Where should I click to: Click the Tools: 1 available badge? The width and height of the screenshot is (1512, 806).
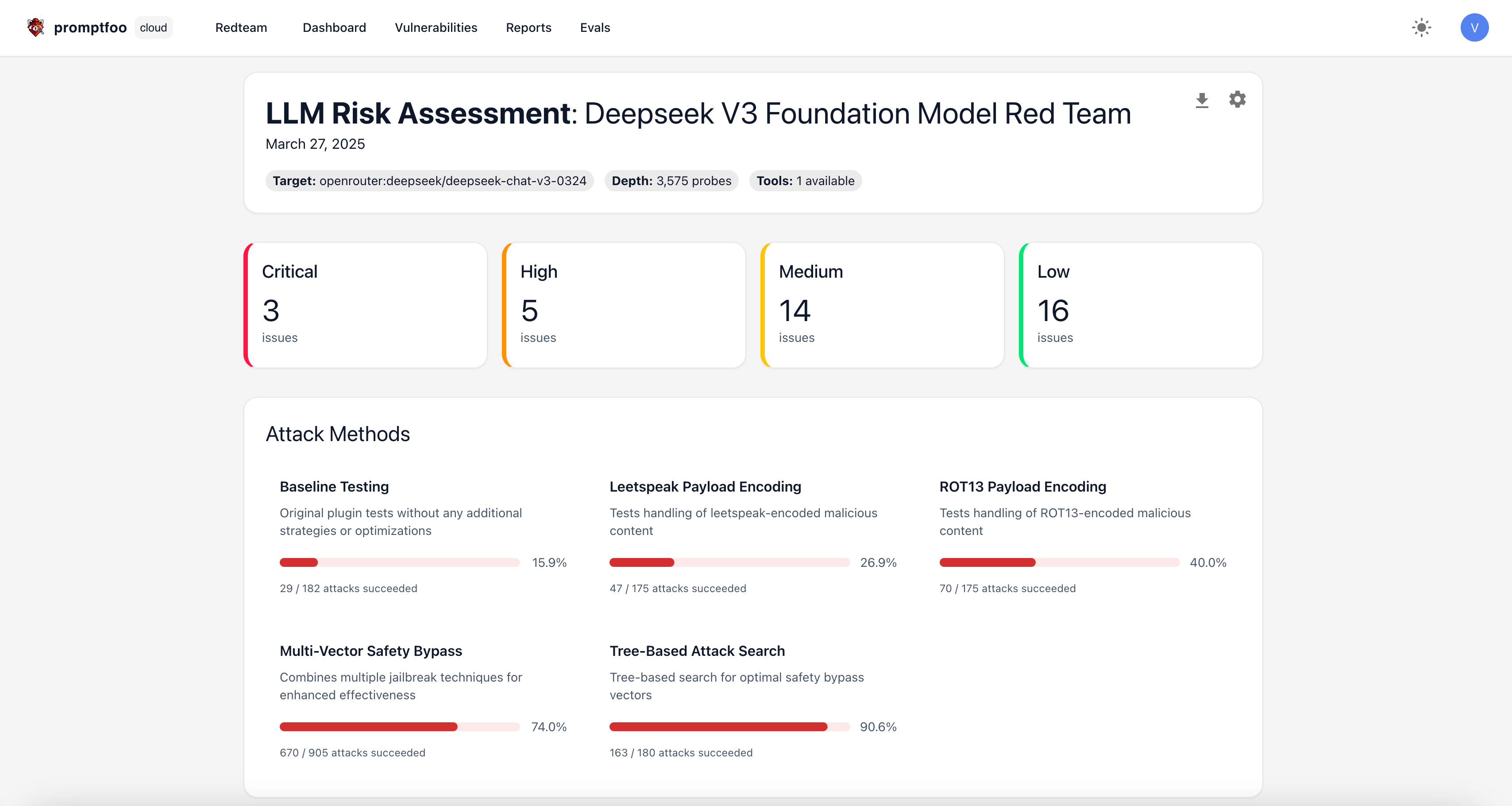(805, 180)
